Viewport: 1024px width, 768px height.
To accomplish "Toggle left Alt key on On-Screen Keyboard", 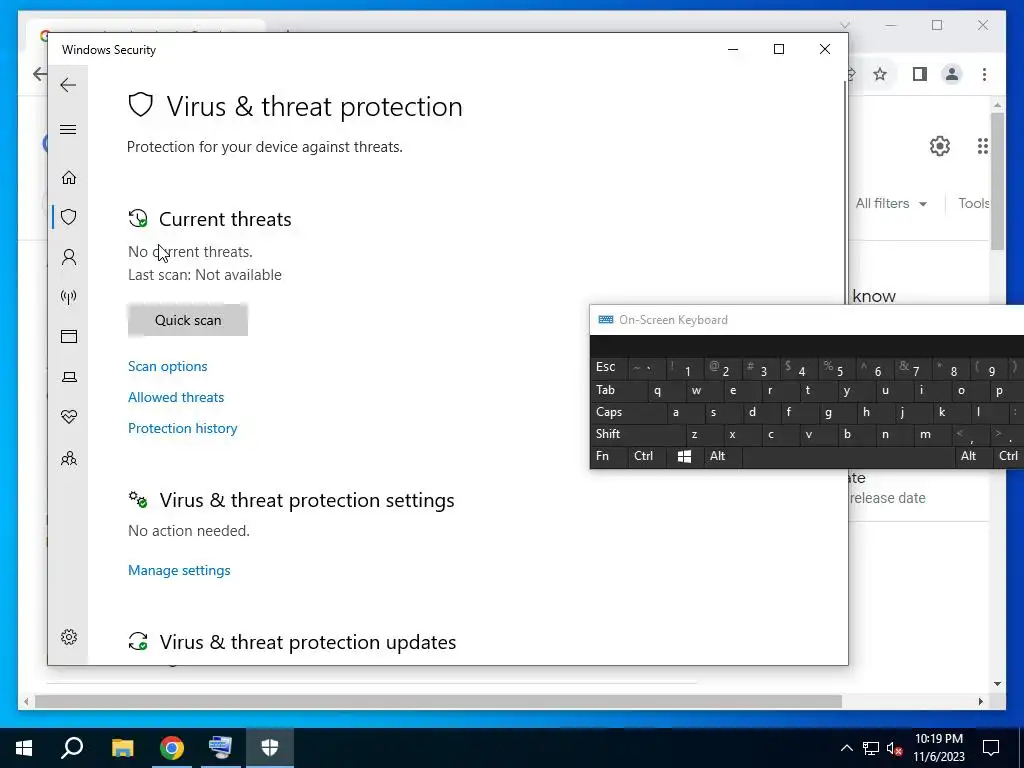I will tap(722, 456).
